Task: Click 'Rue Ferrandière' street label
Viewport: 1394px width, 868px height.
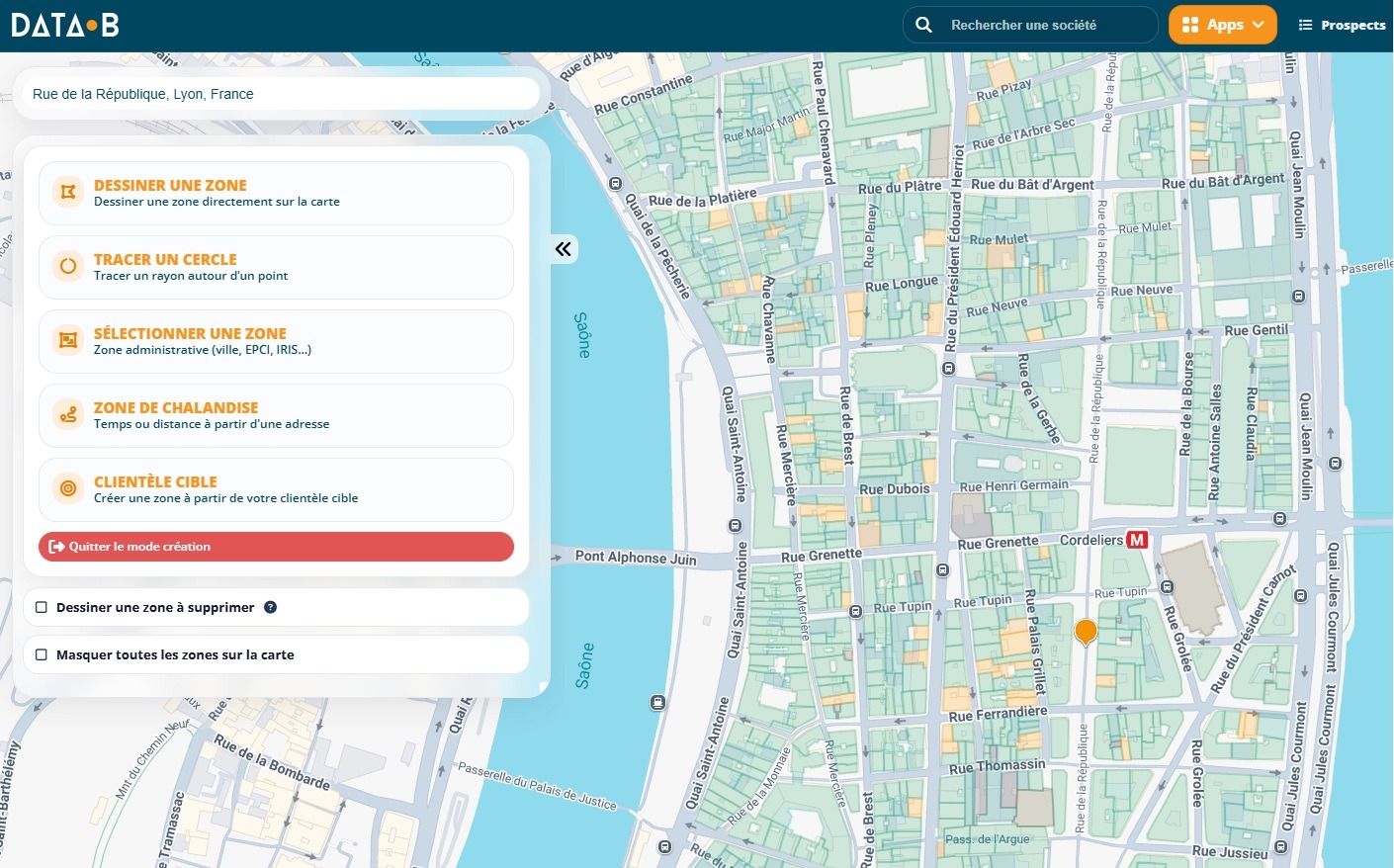Action: (x=998, y=714)
